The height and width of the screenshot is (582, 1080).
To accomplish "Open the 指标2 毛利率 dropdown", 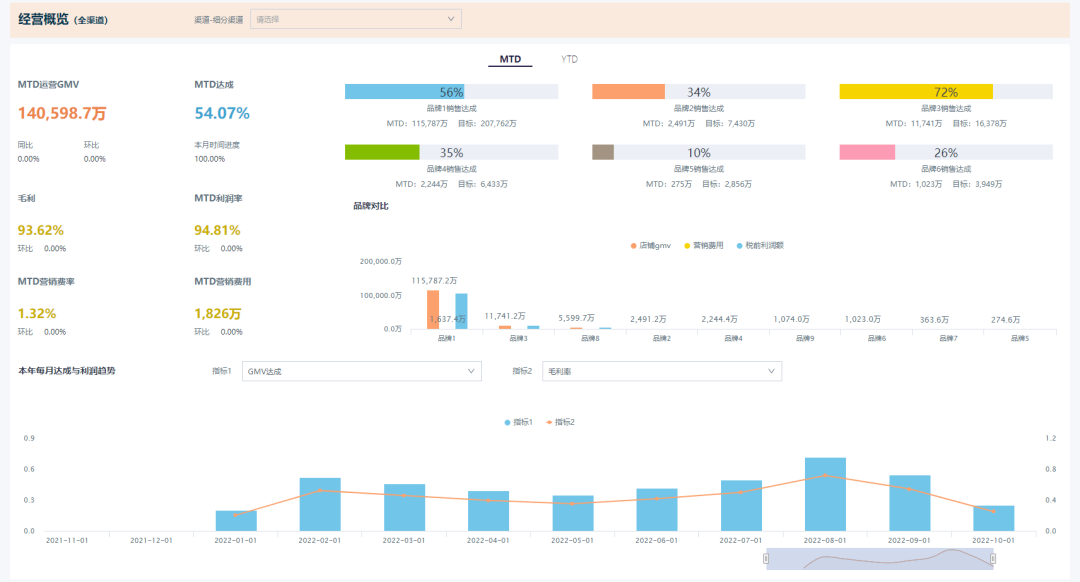I will click(662, 371).
